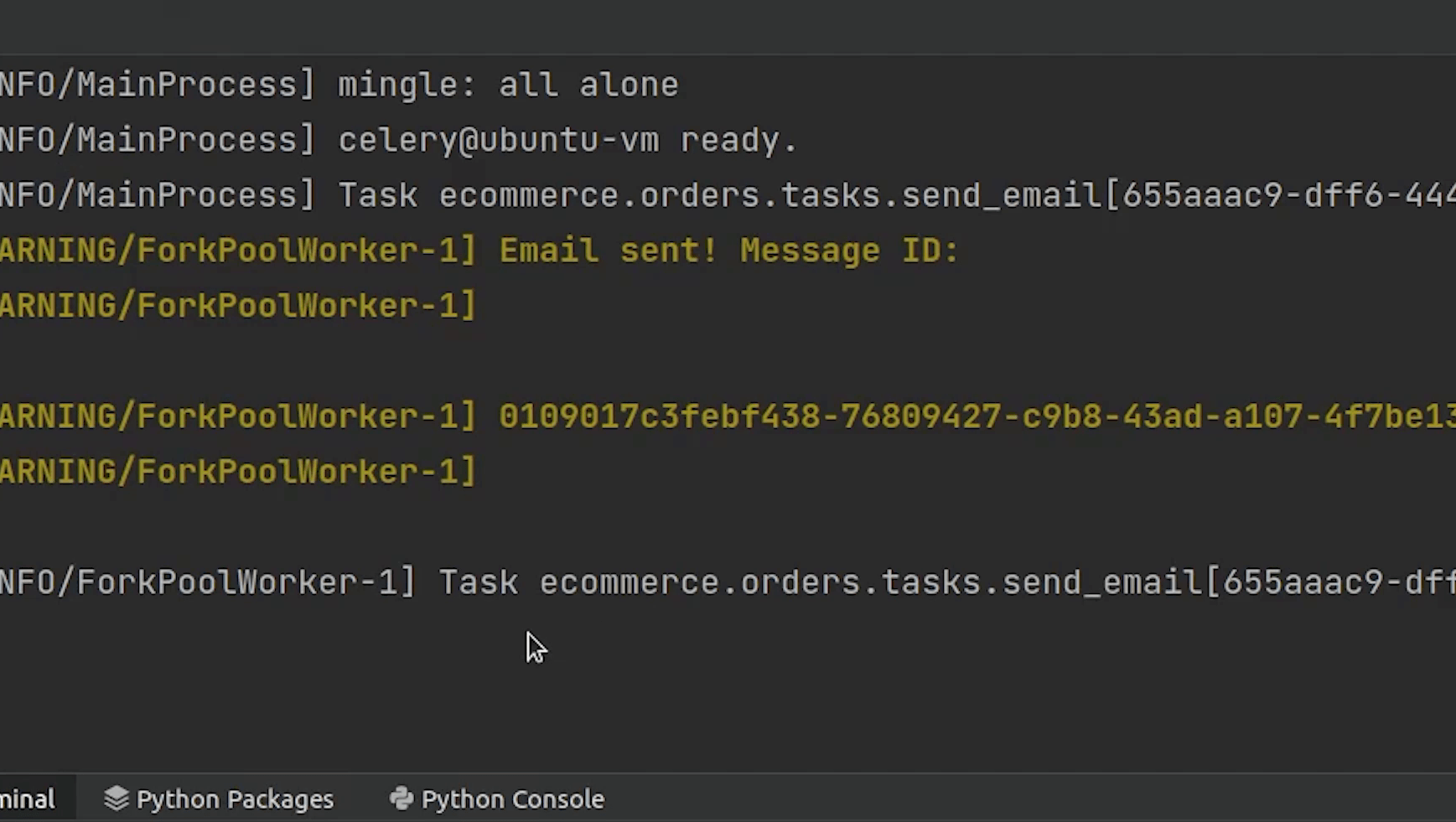1456x822 pixels.
Task: Click "Email sent! Message ID:" warning text
Action: tap(728, 251)
